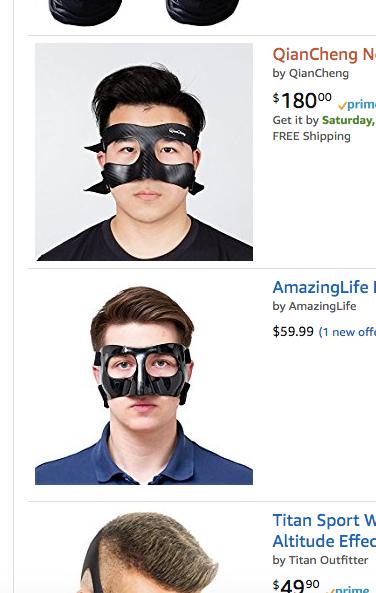Click the 'Altitude Effec' title line
Screen dimensions: 376x593
coord(324,541)
